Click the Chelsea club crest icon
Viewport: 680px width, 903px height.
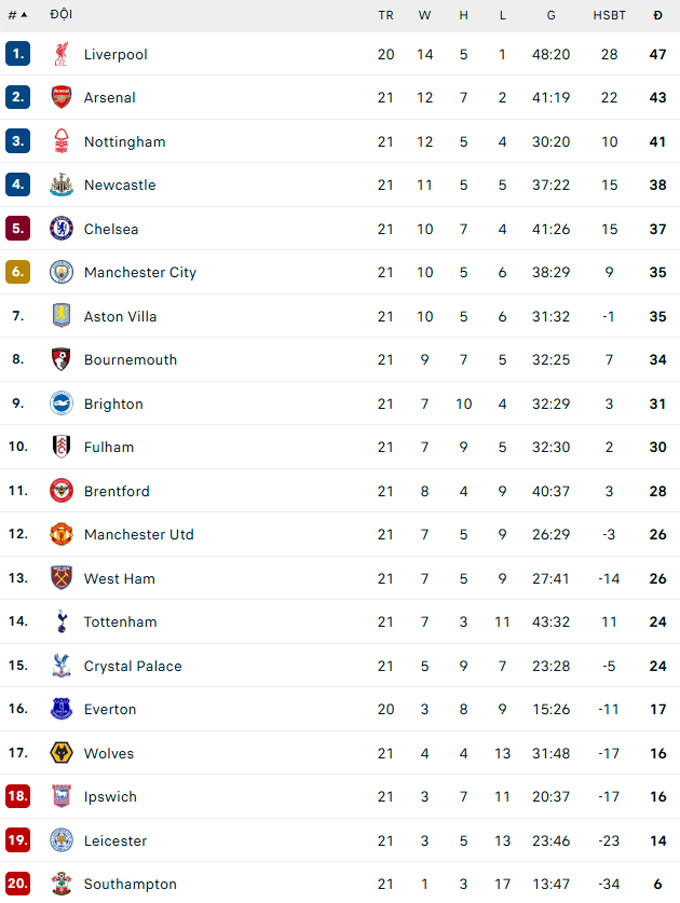[61, 229]
